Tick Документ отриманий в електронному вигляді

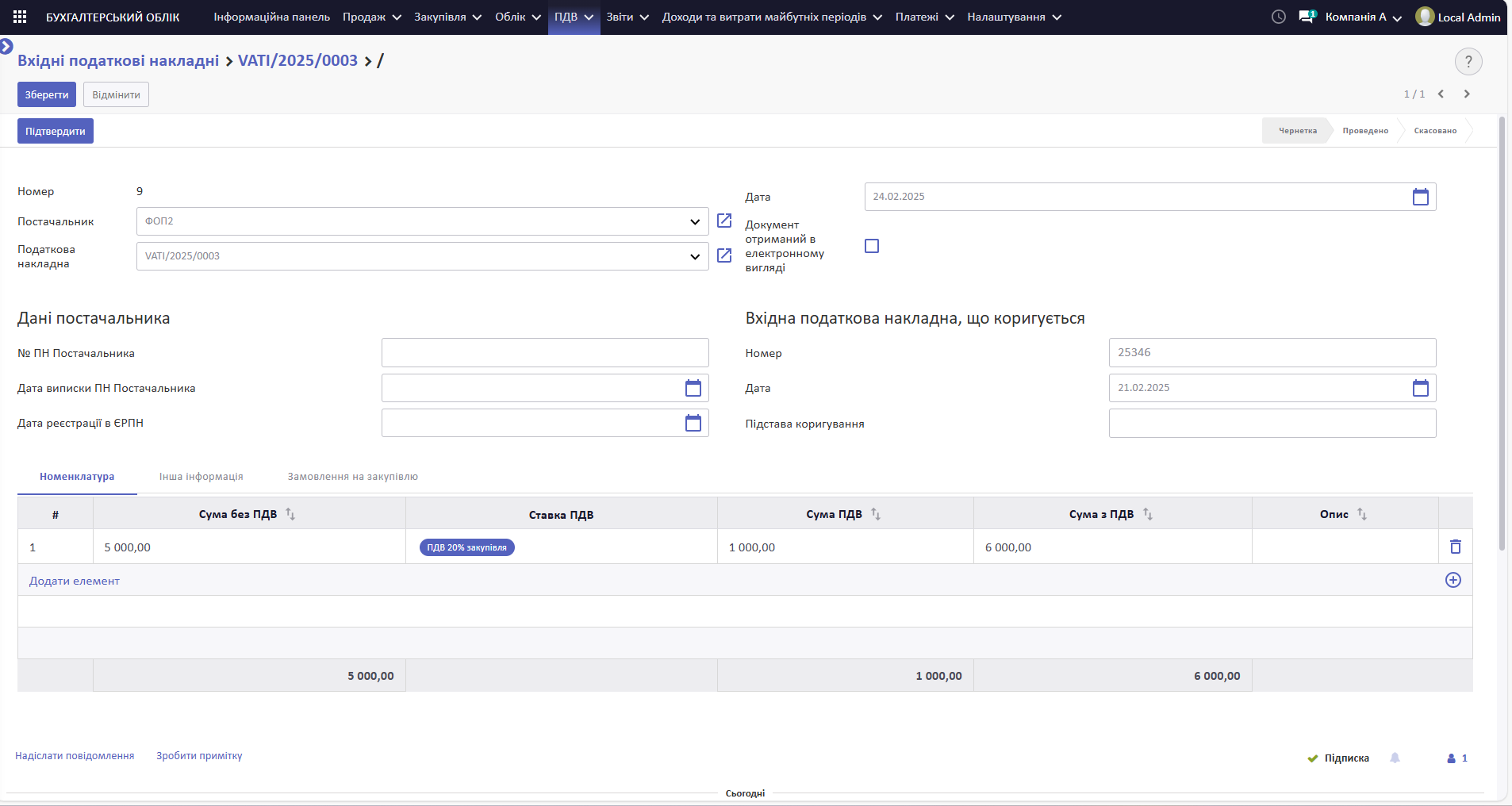click(872, 246)
